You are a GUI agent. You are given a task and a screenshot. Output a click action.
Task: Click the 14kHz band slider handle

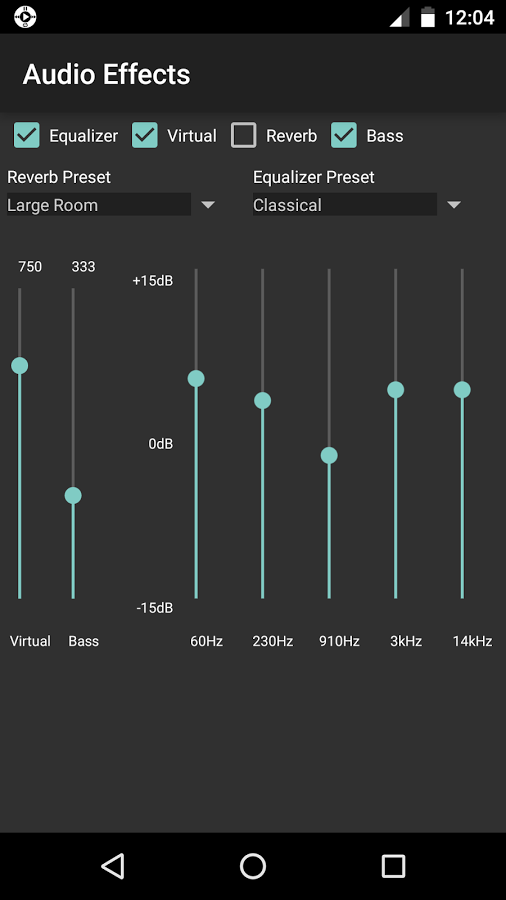[x=462, y=390]
